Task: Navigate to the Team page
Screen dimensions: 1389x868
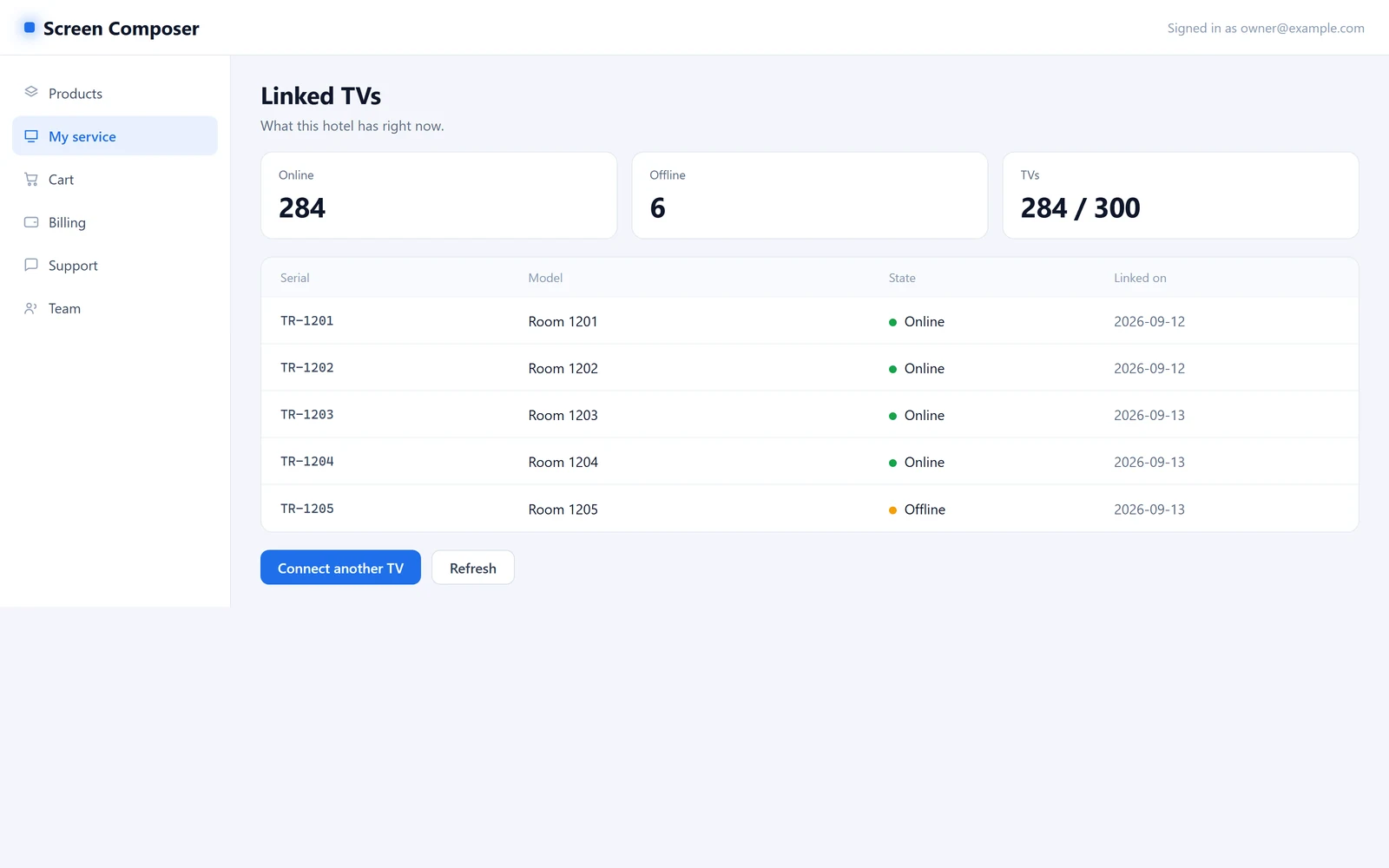Action: click(x=115, y=308)
